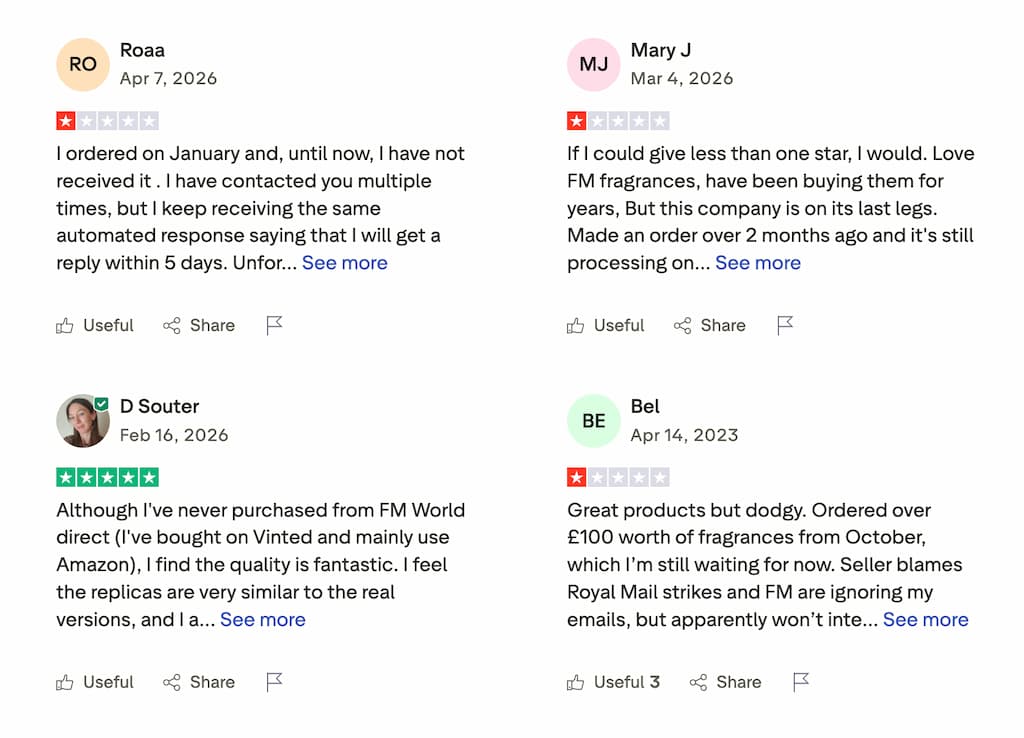Click the one-star rating on Mary J's review
1024x738 pixels.
pos(618,120)
